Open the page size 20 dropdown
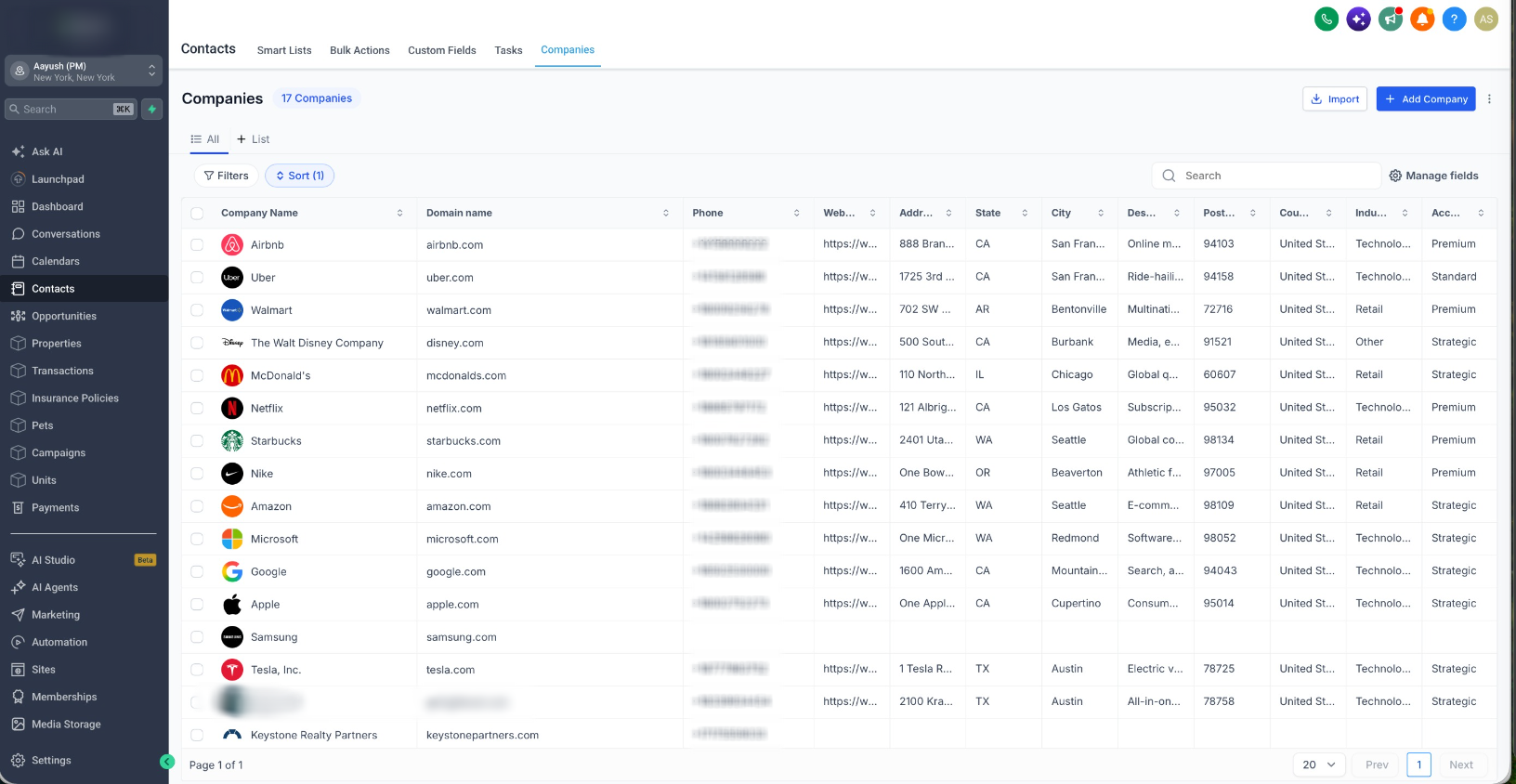Image resolution: width=1516 pixels, height=784 pixels. point(1319,764)
